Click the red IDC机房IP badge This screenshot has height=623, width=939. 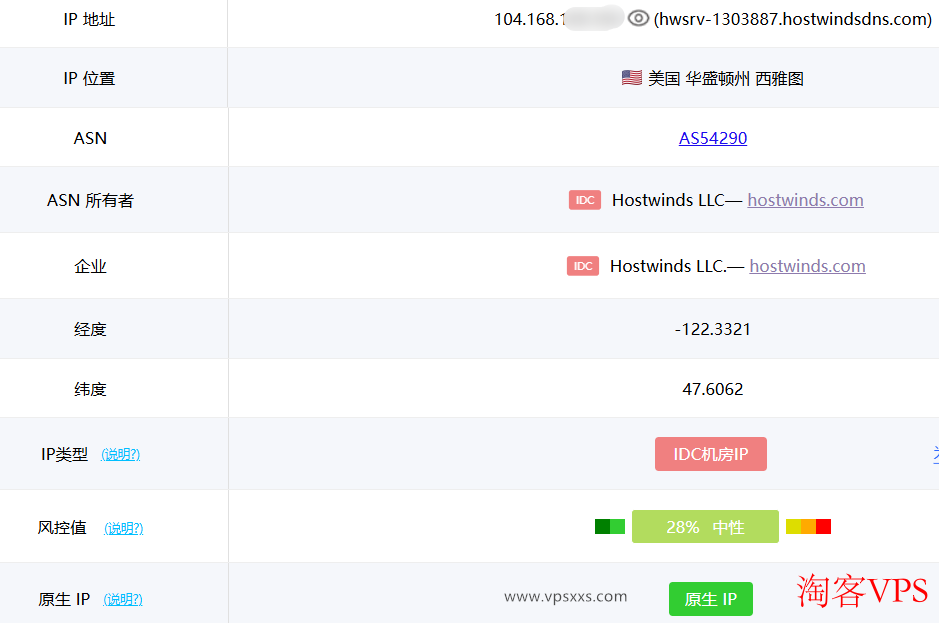tap(710, 454)
